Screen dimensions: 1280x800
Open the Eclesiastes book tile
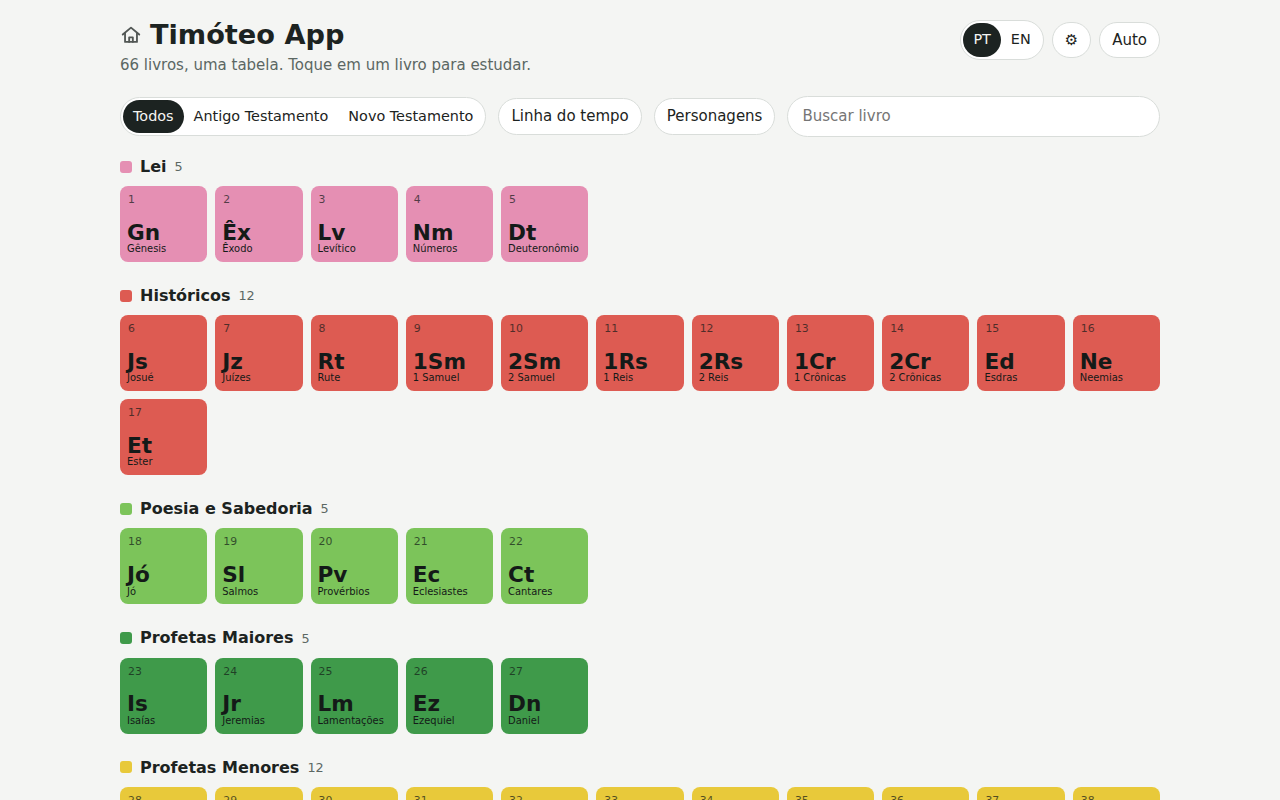pyautogui.click(x=449, y=566)
